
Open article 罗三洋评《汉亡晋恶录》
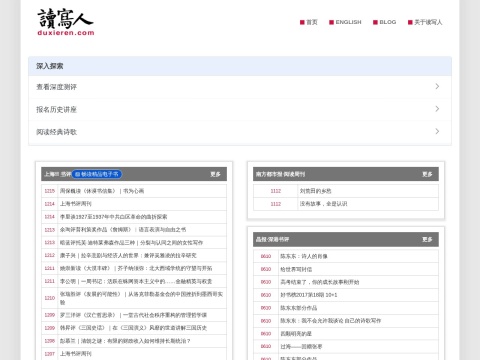click(x=133, y=315)
